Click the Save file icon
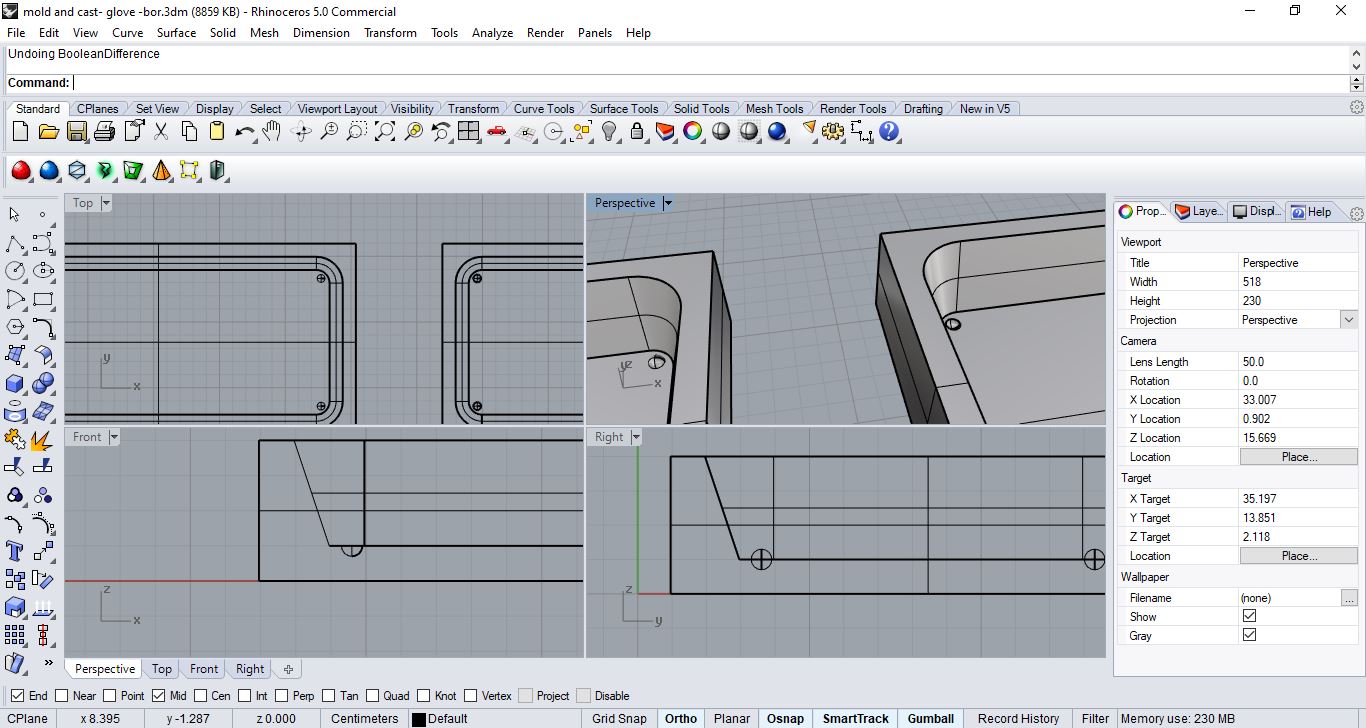 click(76, 131)
